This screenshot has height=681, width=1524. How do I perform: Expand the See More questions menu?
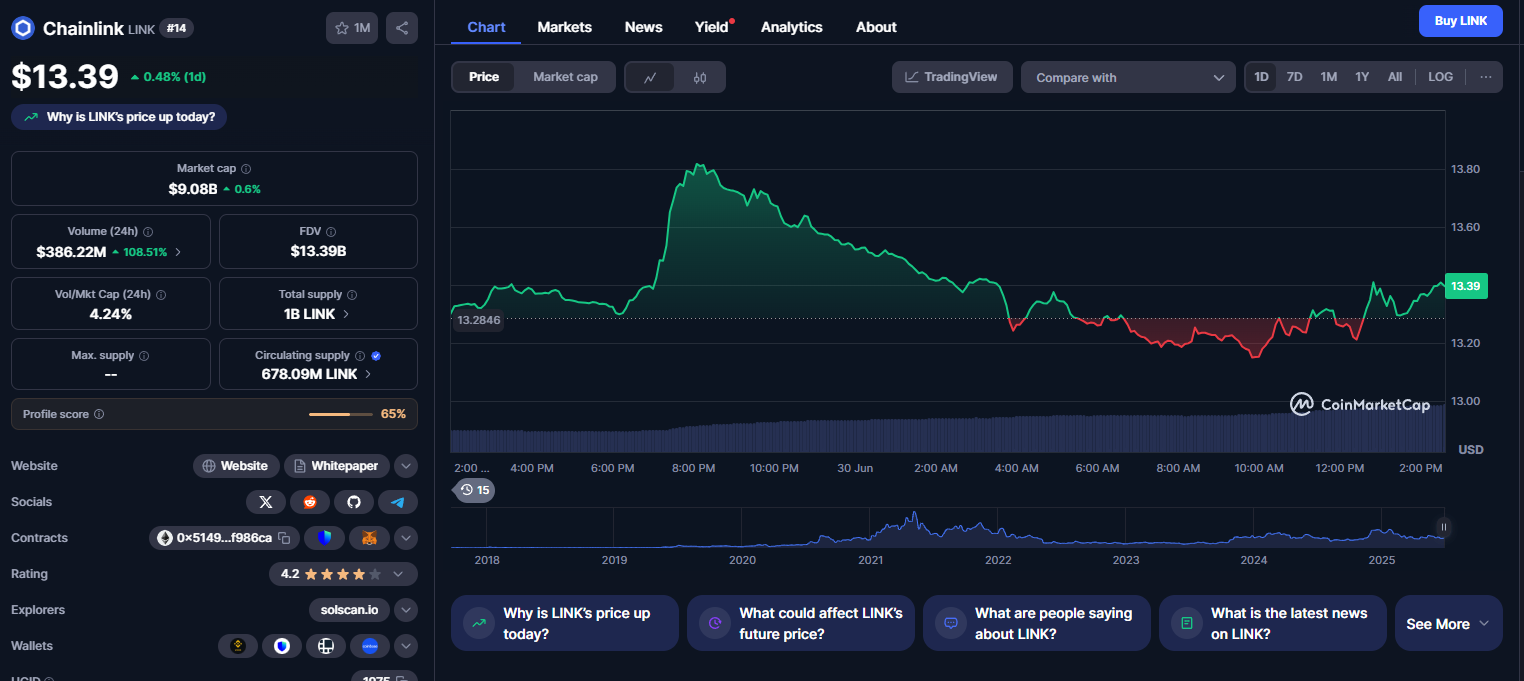[x=1448, y=624]
